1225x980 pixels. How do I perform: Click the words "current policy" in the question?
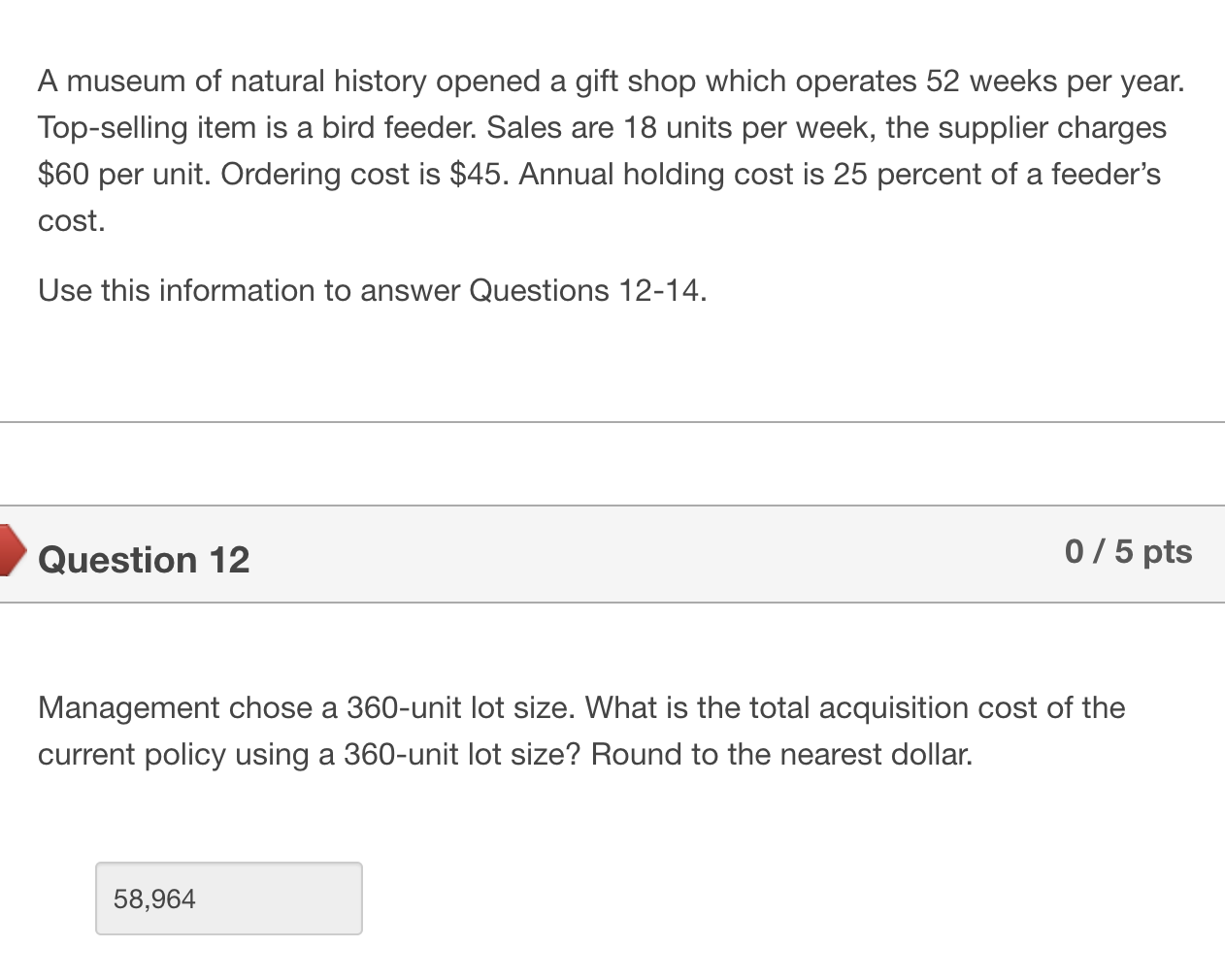click(132, 754)
